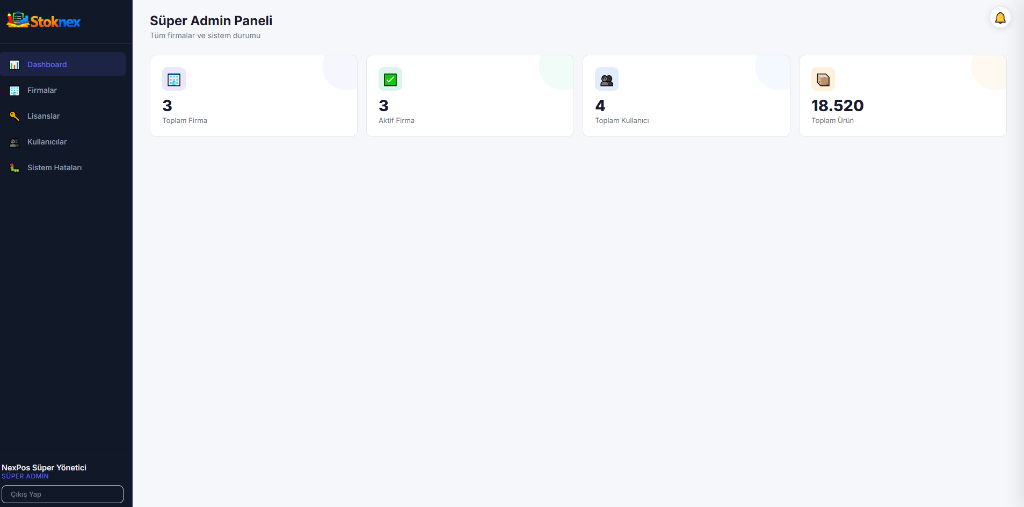
Task: Click the Süper Admin Paneli heading
Action: tap(211, 21)
